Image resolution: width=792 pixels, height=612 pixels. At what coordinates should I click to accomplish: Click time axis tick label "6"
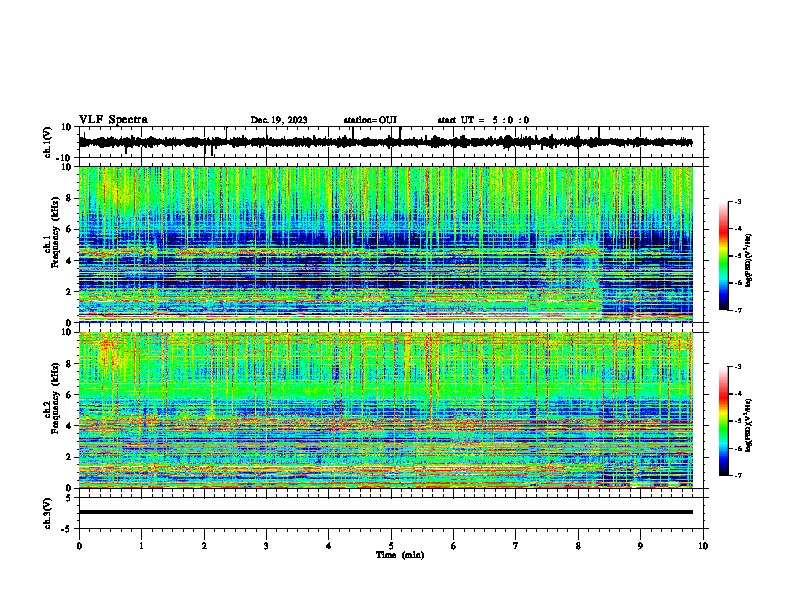click(x=454, y=546)
